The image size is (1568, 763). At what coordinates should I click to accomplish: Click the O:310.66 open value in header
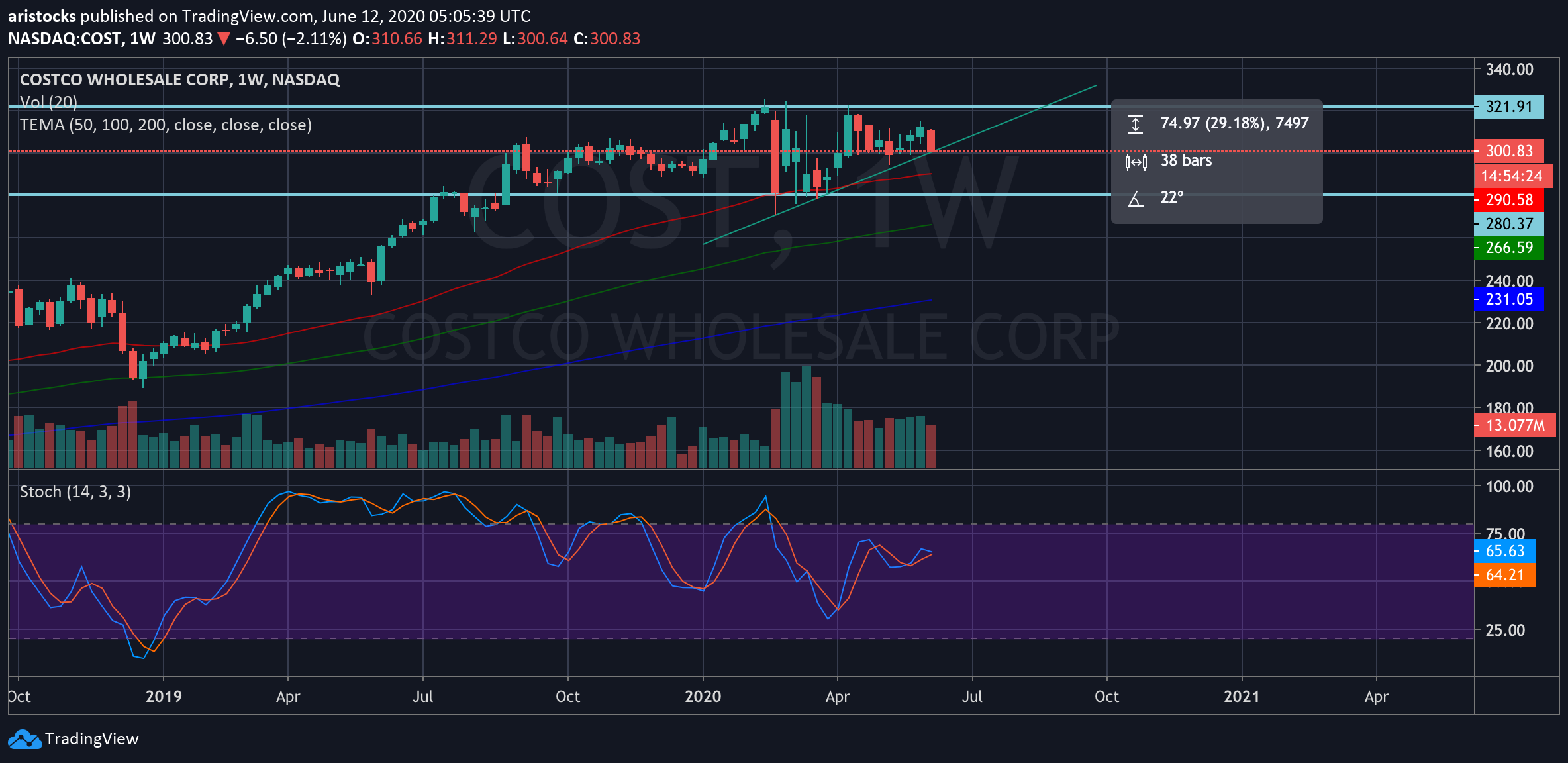point(387,39)
